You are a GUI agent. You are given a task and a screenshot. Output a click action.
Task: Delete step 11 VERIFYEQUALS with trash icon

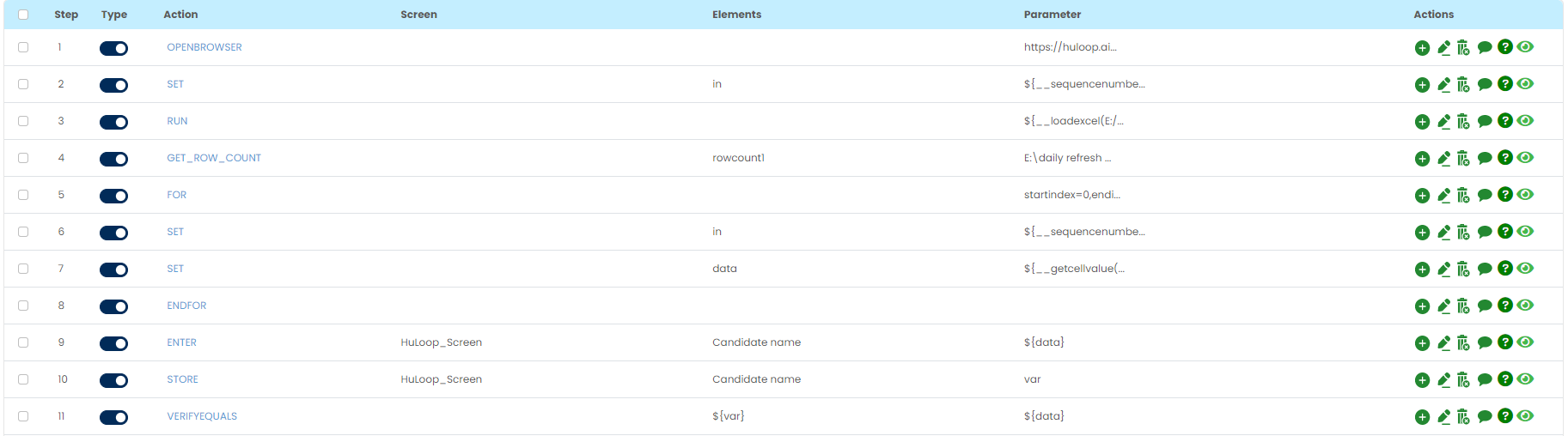pos(1463,417)
